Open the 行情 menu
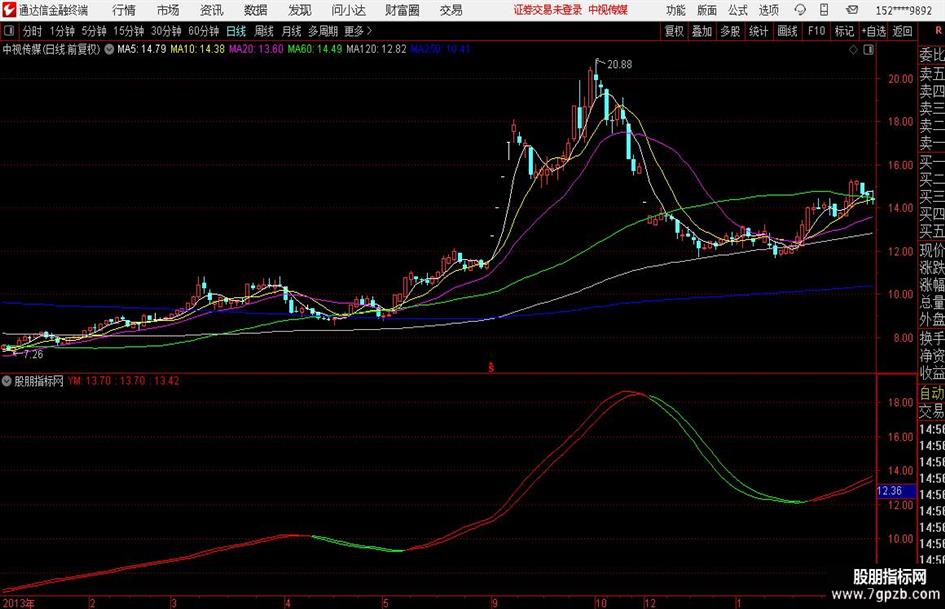 click(x=124, y=10)
